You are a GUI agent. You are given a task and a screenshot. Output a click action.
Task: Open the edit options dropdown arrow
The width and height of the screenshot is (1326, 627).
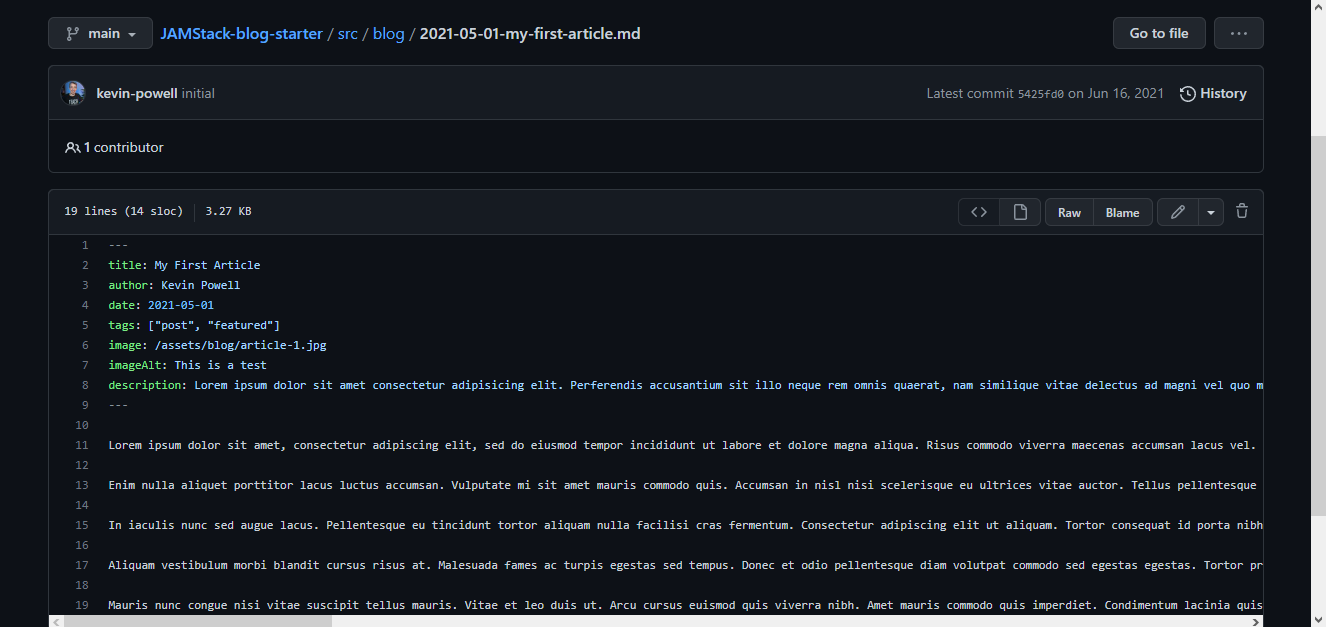[1210, 212]
